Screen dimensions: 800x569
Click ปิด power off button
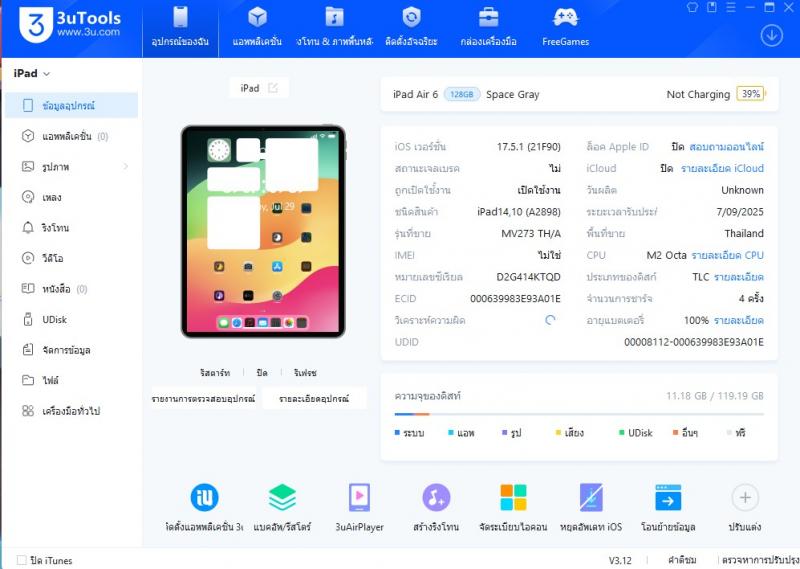click(x=262, y=373)
